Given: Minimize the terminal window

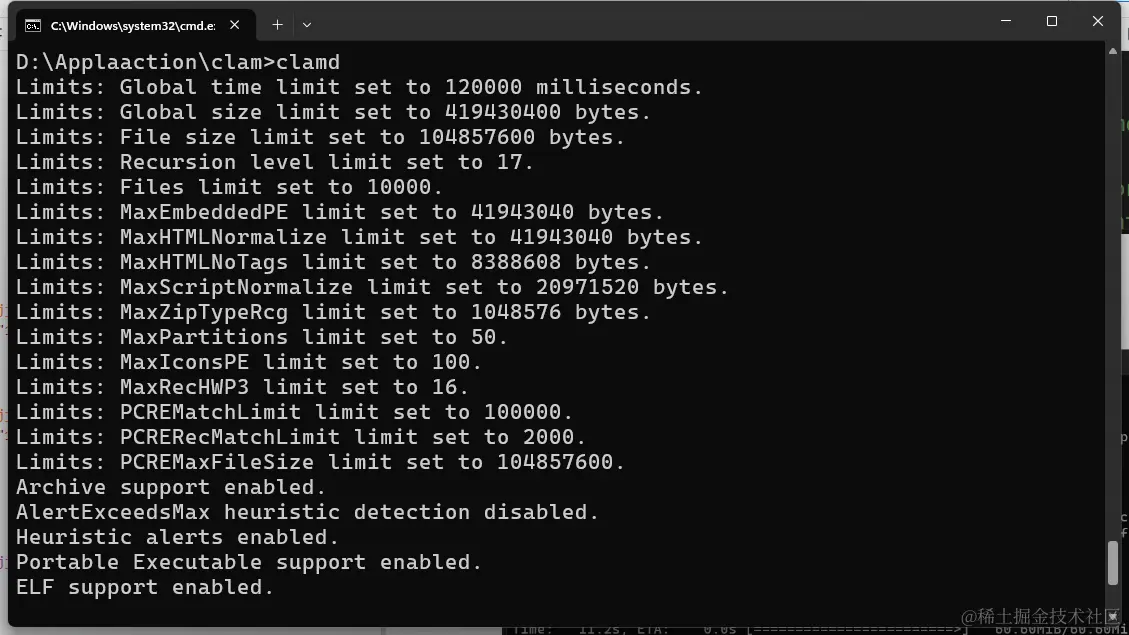Looking at the screenshot, I should [x=1006, y=22].
